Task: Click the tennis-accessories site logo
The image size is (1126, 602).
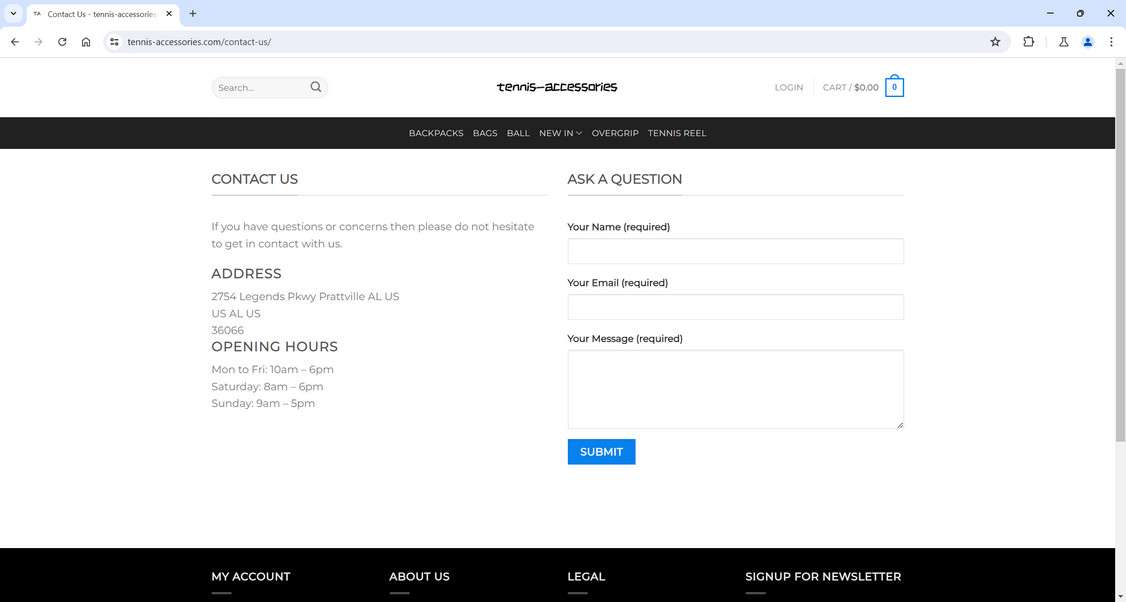Action: click(x=556, y=87)
